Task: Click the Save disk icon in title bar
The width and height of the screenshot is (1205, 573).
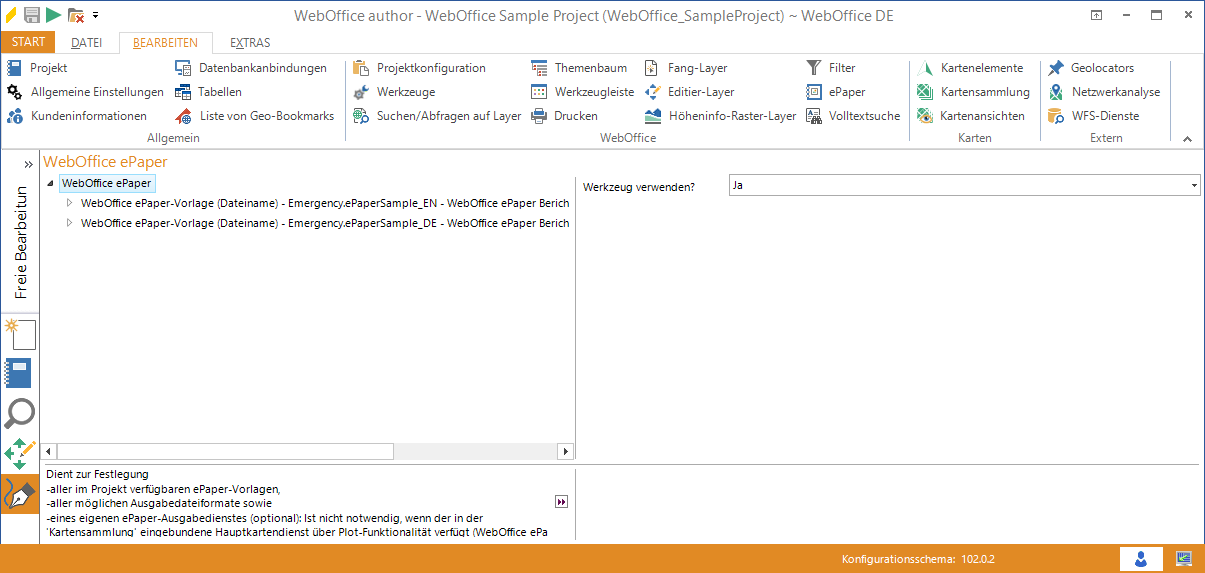Action: point(32,15)
